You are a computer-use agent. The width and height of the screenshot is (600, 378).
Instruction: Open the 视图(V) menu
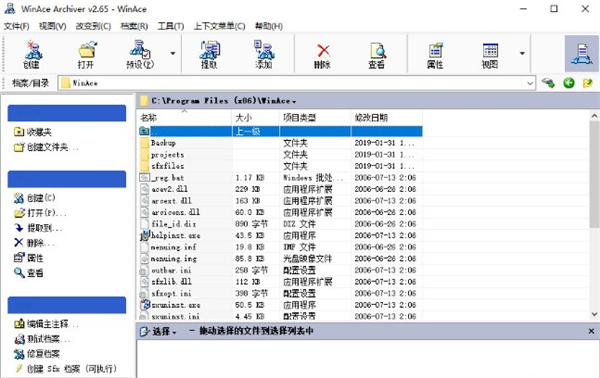pos(52,26)
